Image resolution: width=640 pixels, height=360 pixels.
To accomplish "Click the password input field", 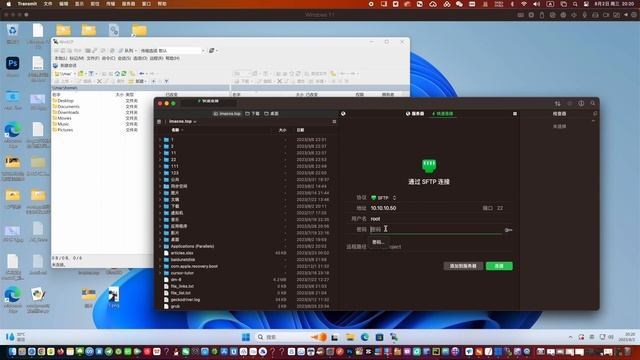I will [x=436, y=229].
